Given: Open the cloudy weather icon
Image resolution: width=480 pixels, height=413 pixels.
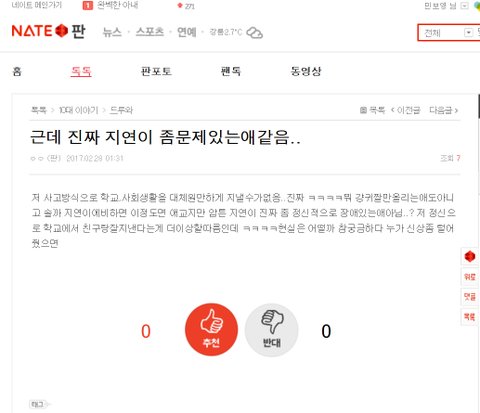Looking at the screenshot, I should 254,33.
